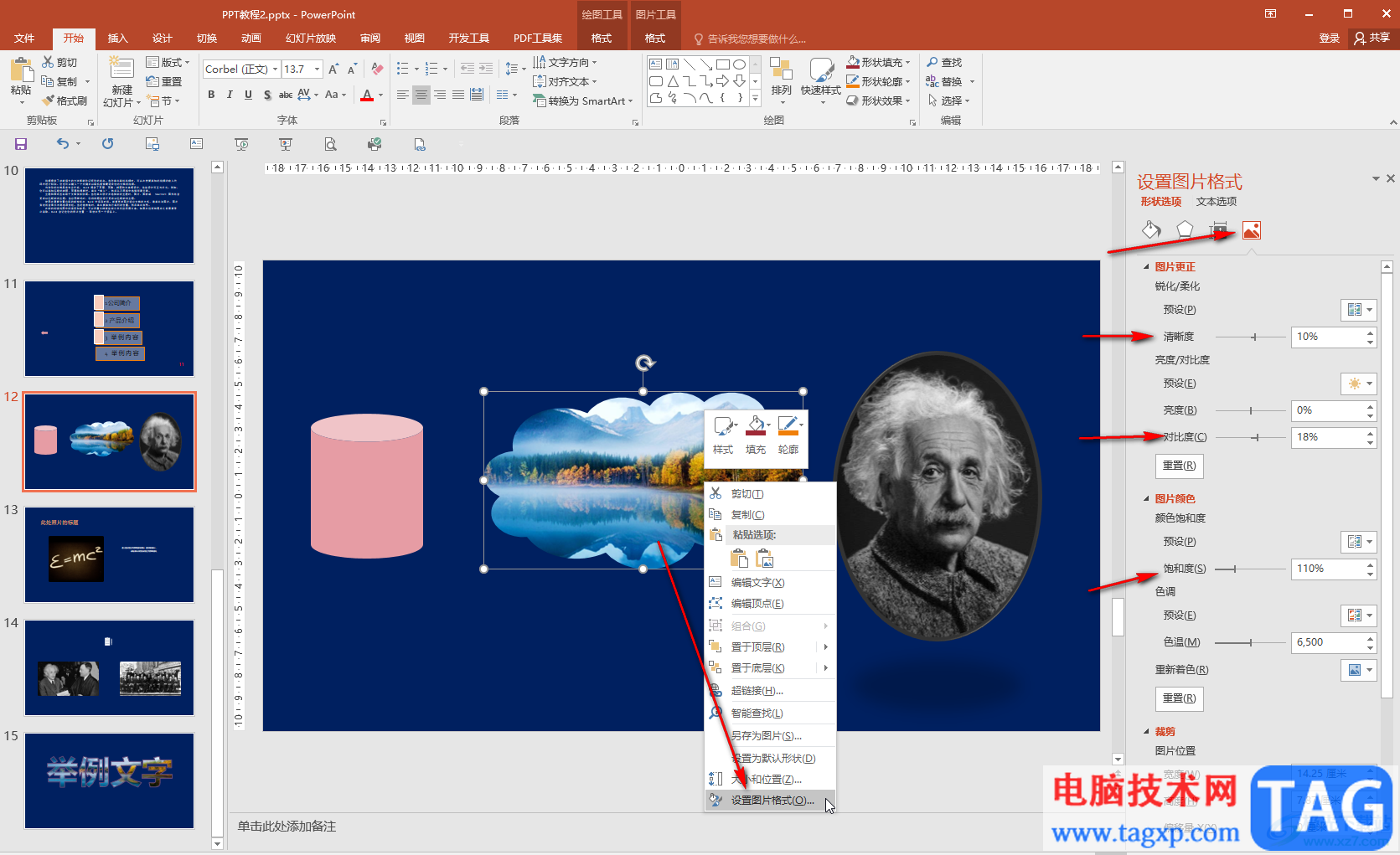Click the New Slide icon
Viewport: 1400px width, 855px height.
click(x=121, y=69)
